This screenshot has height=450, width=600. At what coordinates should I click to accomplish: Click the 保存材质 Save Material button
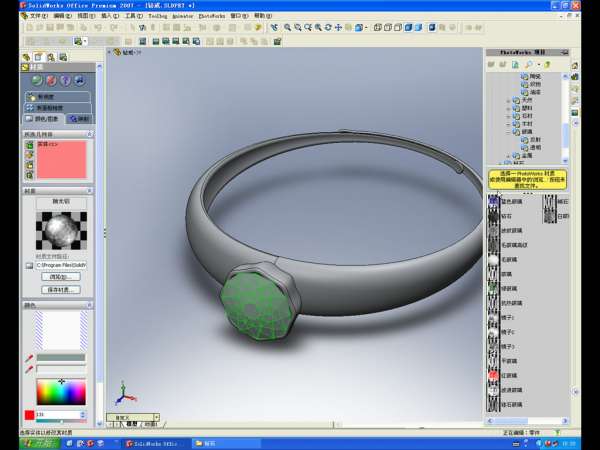pos(58,290)
